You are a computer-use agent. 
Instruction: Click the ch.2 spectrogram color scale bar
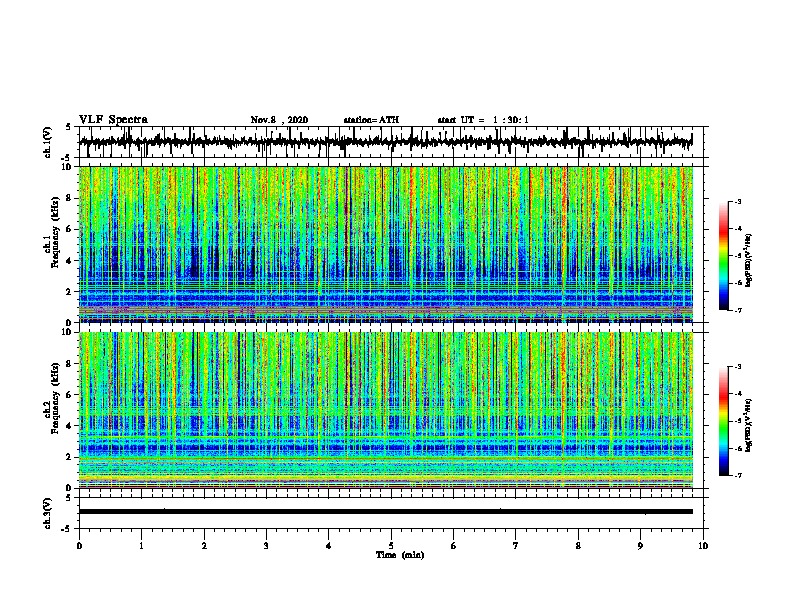pyautogui.click(x=723, y=421)
